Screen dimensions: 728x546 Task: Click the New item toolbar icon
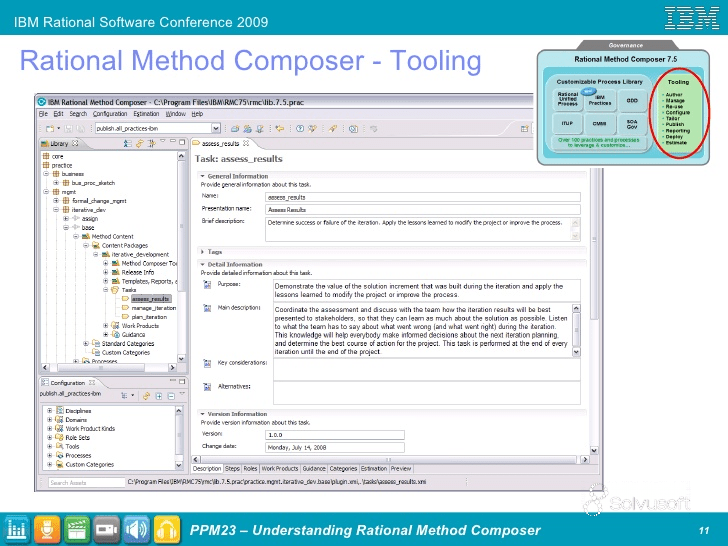[50, 129]
